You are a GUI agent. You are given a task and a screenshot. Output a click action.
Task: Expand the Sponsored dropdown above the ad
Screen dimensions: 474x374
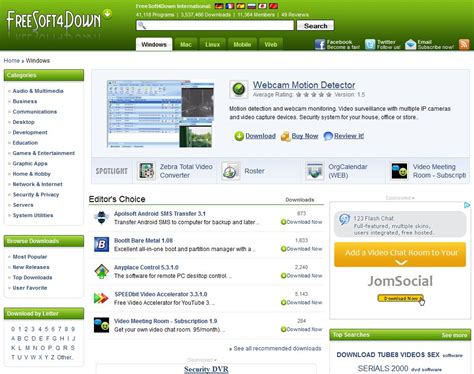(x=400, y=198)
